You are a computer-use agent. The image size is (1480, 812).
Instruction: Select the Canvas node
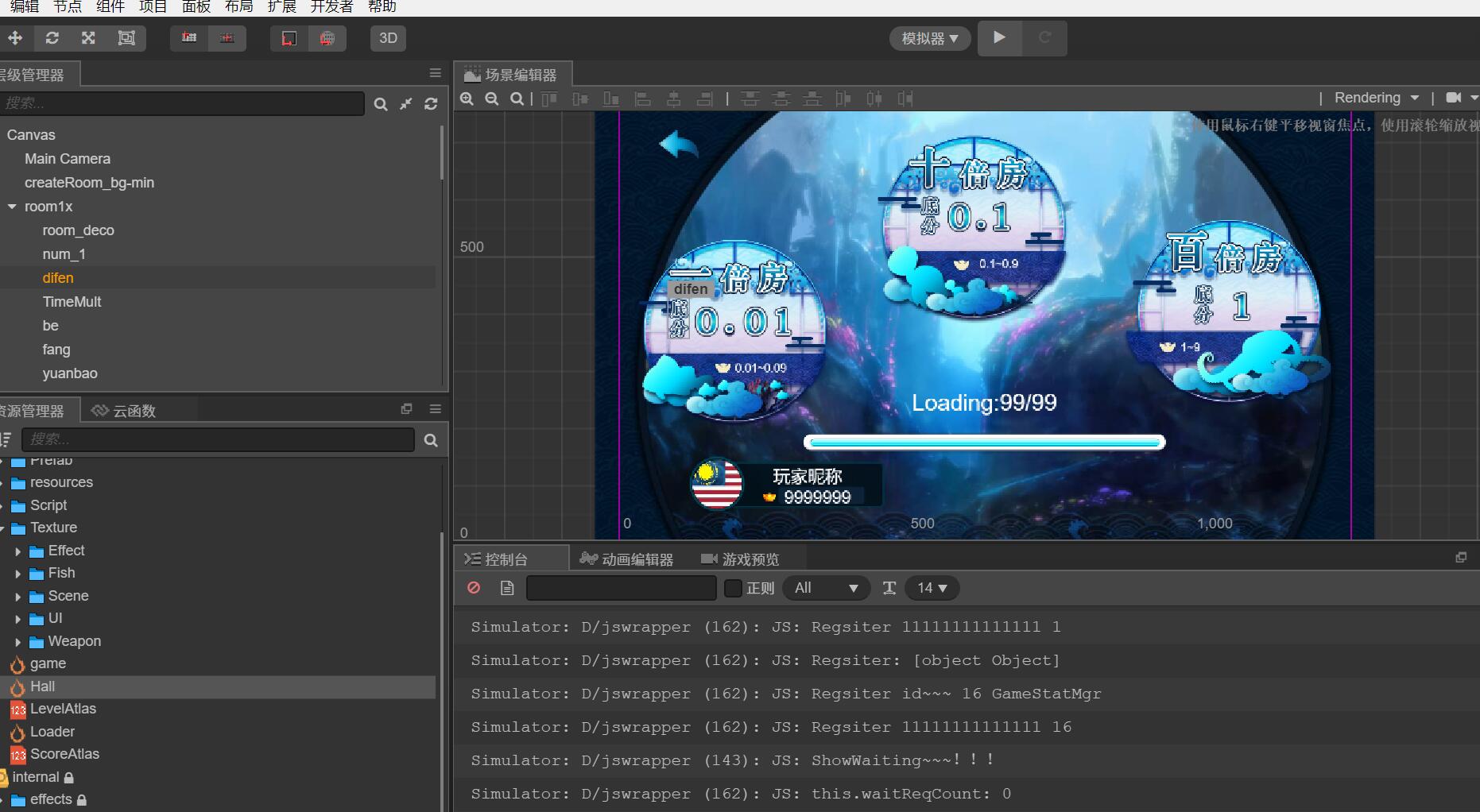click(x=31, y=135)
